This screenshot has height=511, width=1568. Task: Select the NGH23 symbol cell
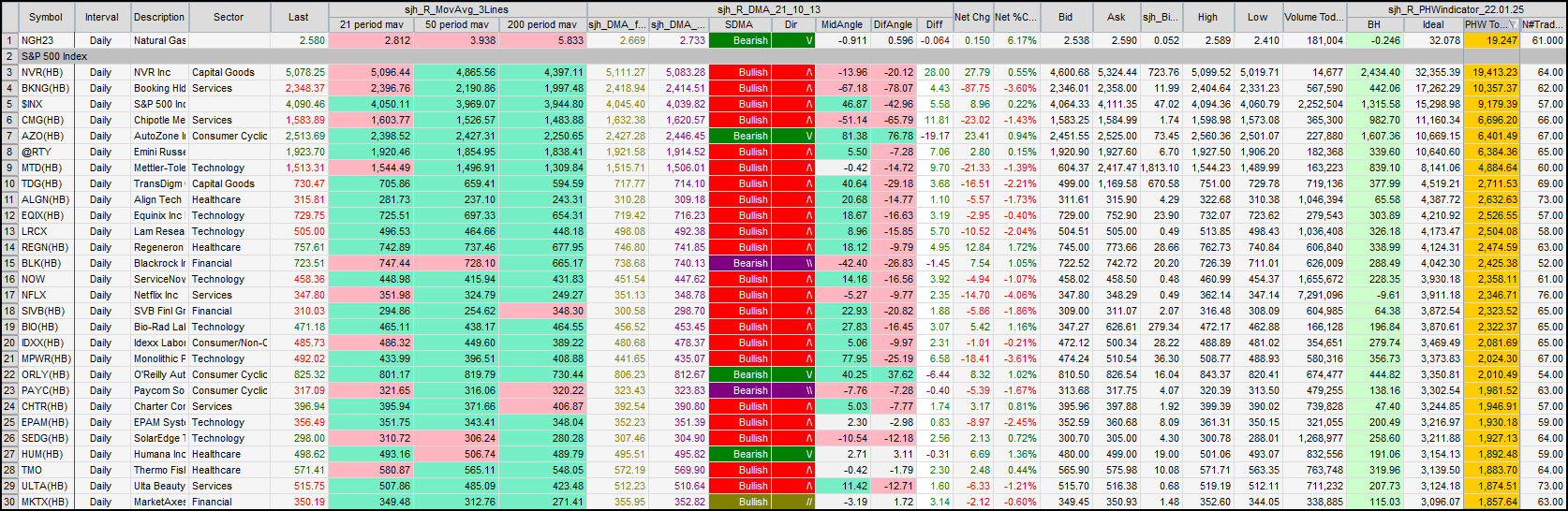point(46,40)
